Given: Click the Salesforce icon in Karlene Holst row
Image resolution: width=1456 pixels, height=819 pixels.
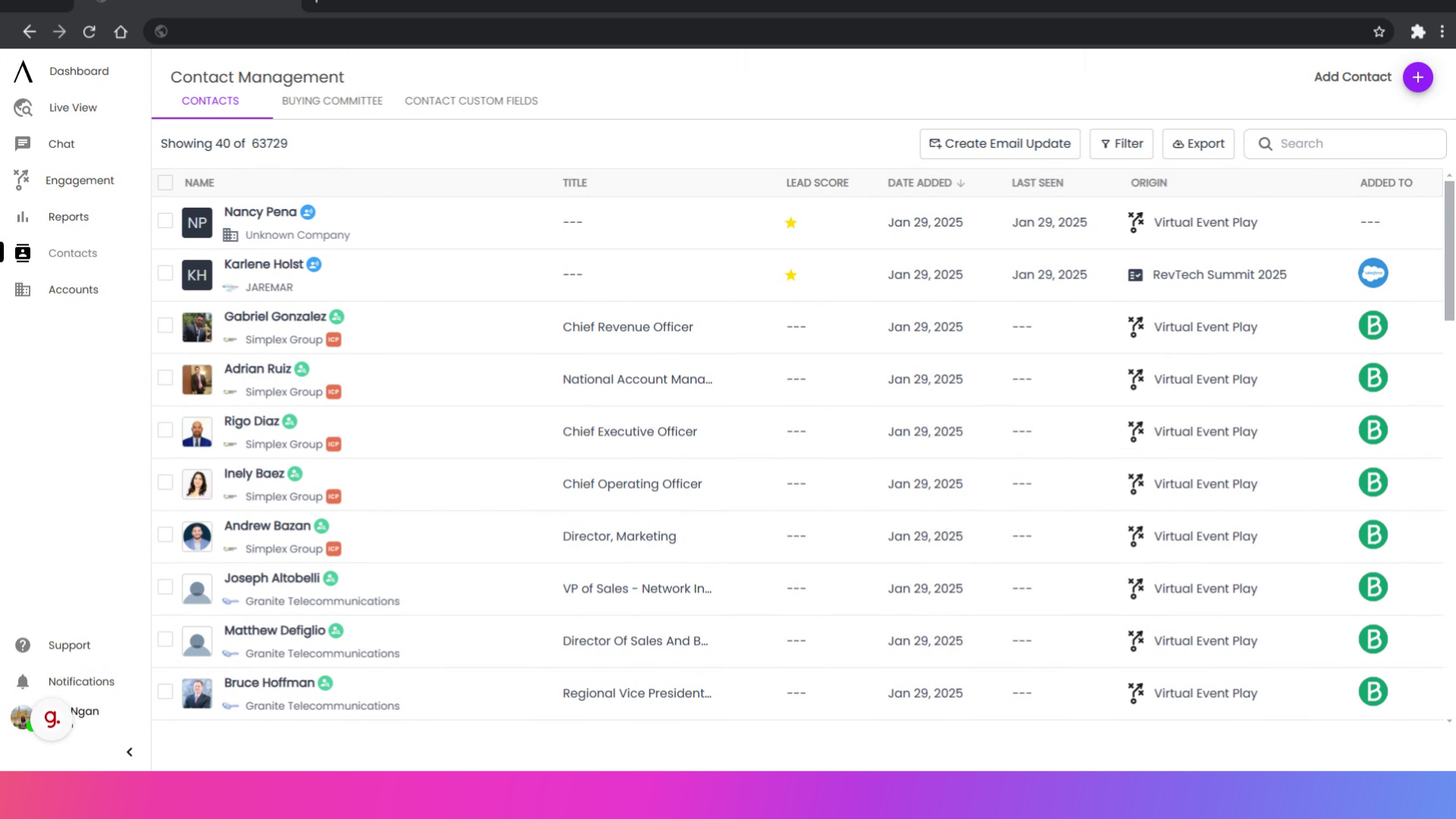Looking at the screenshot, I should click(1373, 273).
